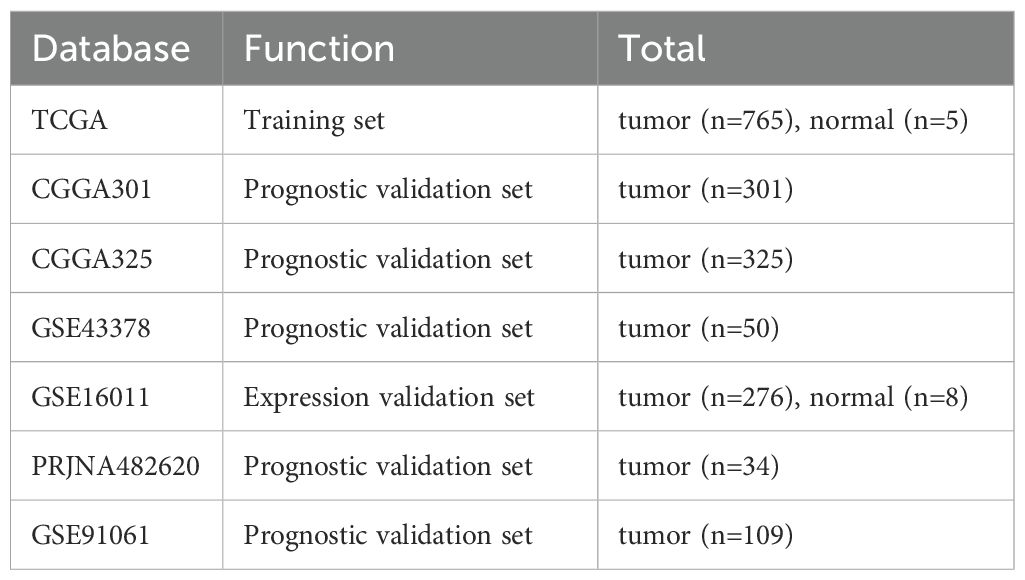Screen dimensions: 1025x580
Task: Click the Database column header
Action: pyautogui.click(x=111, y=49)
